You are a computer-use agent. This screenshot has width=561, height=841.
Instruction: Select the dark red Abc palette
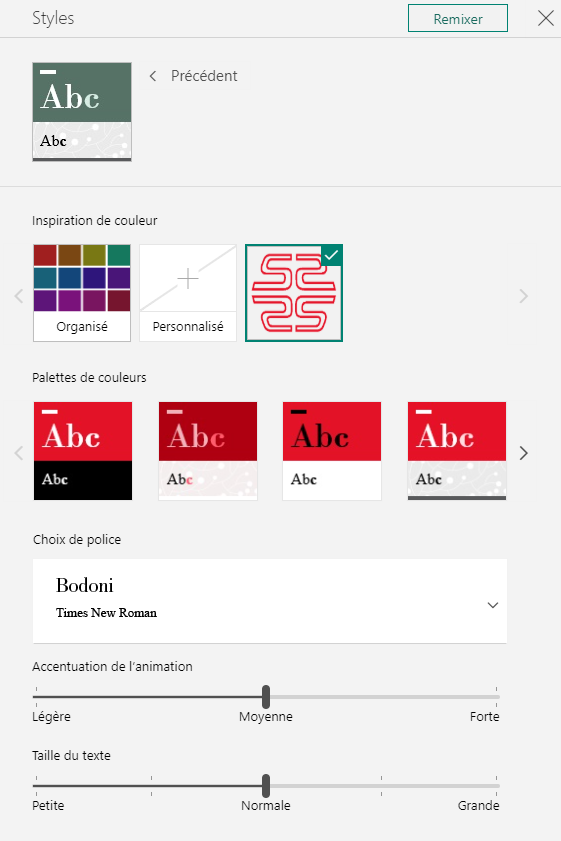pos(208,451)
